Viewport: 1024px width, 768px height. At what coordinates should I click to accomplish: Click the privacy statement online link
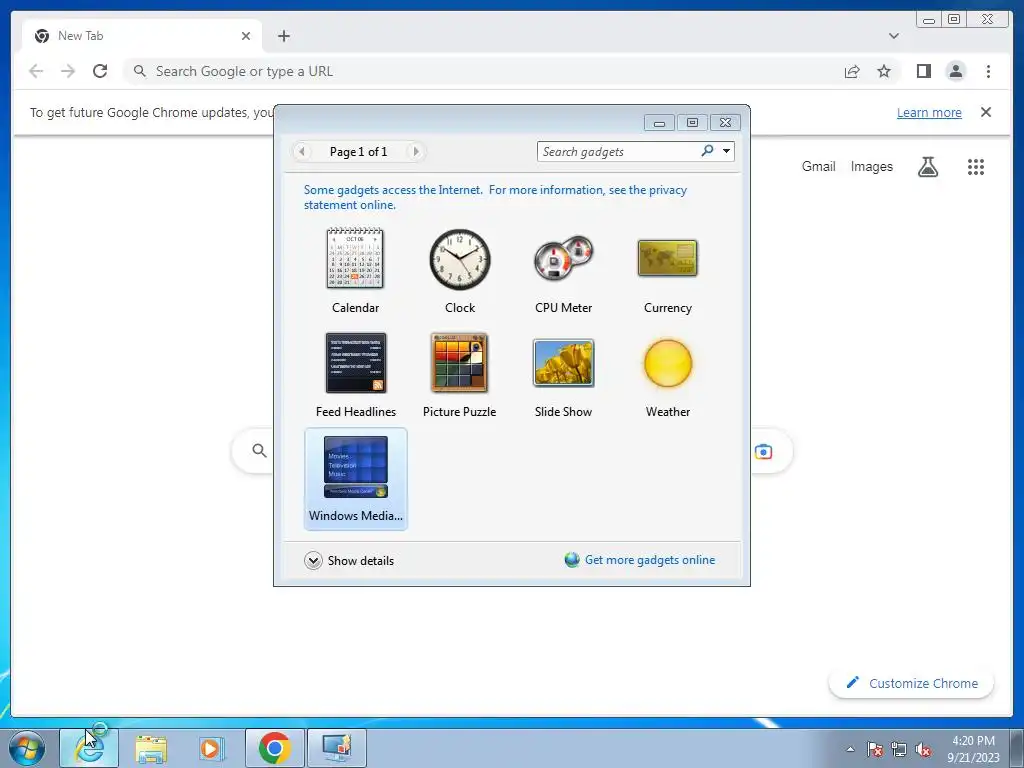(495, 197)
